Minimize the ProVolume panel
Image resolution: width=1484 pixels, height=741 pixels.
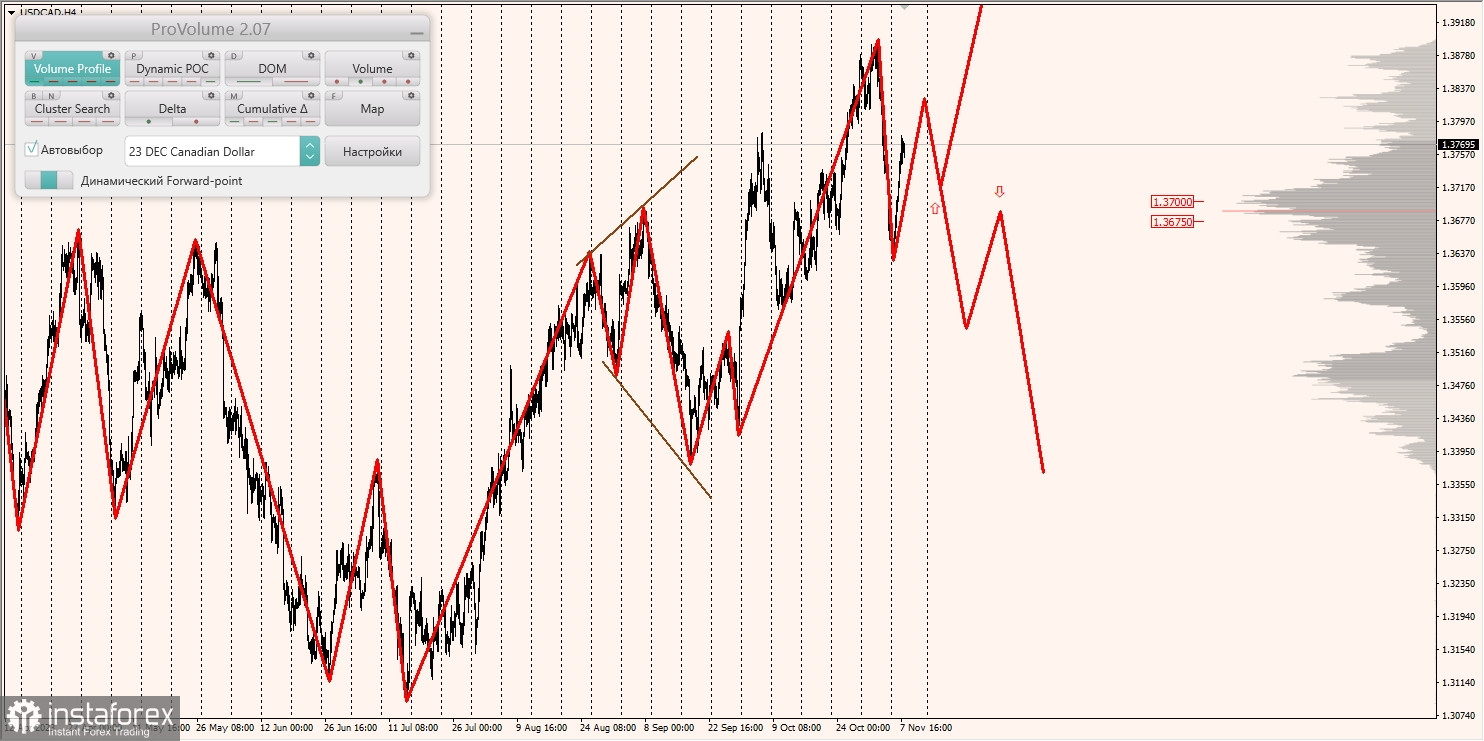417,33
